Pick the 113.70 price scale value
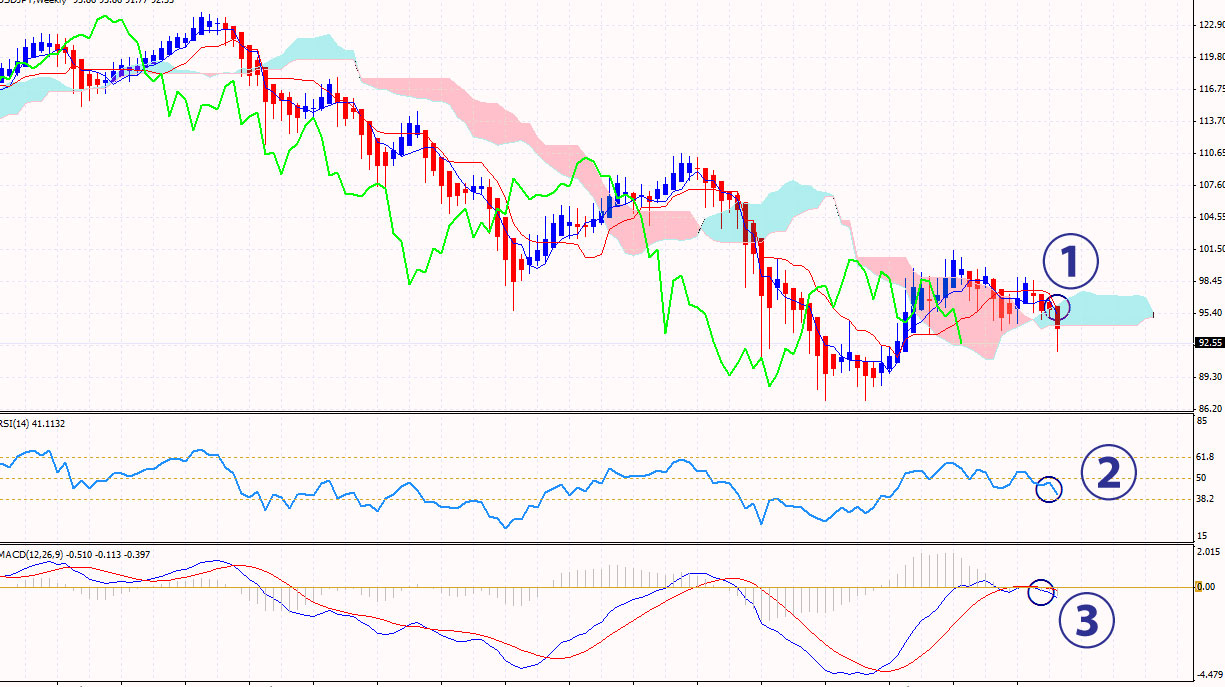 point(1210,121)
